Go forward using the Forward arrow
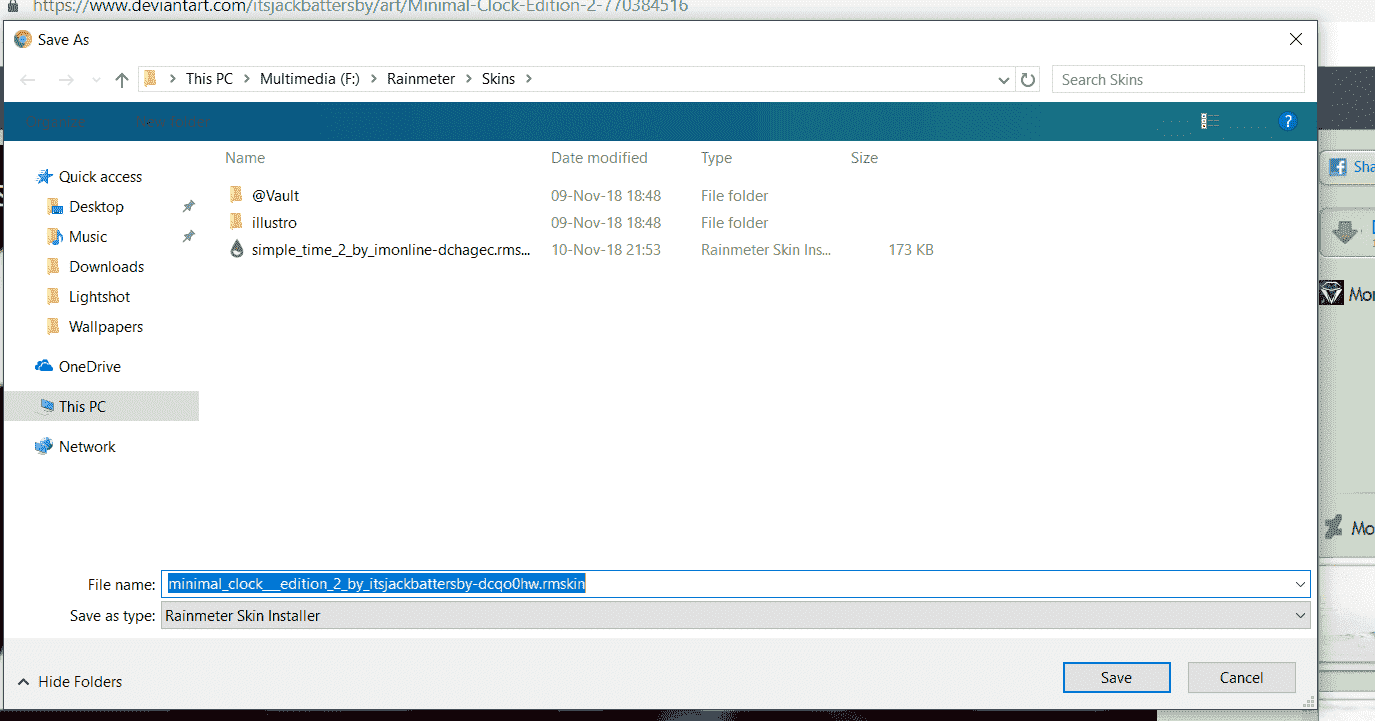 point(66,80)
